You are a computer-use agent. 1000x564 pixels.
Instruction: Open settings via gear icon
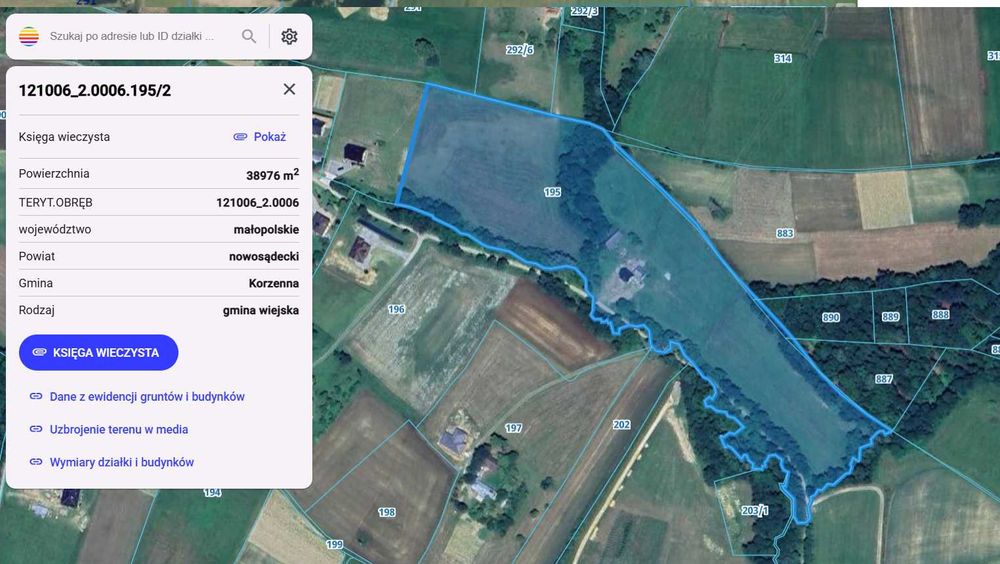tap(290, 36)
